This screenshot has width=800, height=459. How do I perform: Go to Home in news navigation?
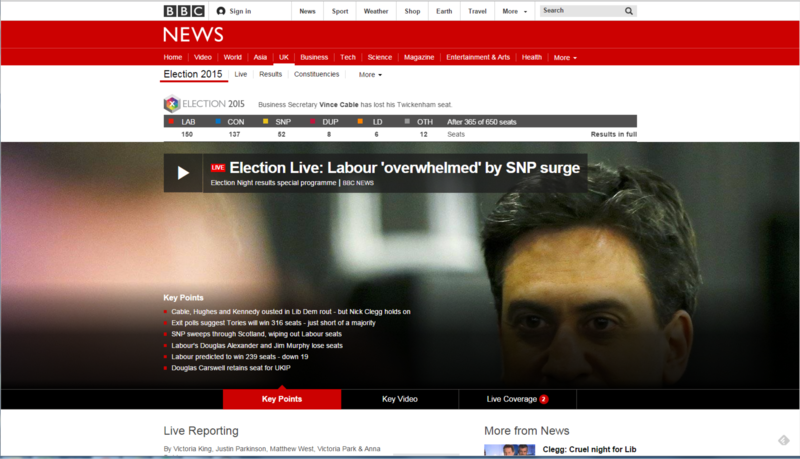pos(172,57)
